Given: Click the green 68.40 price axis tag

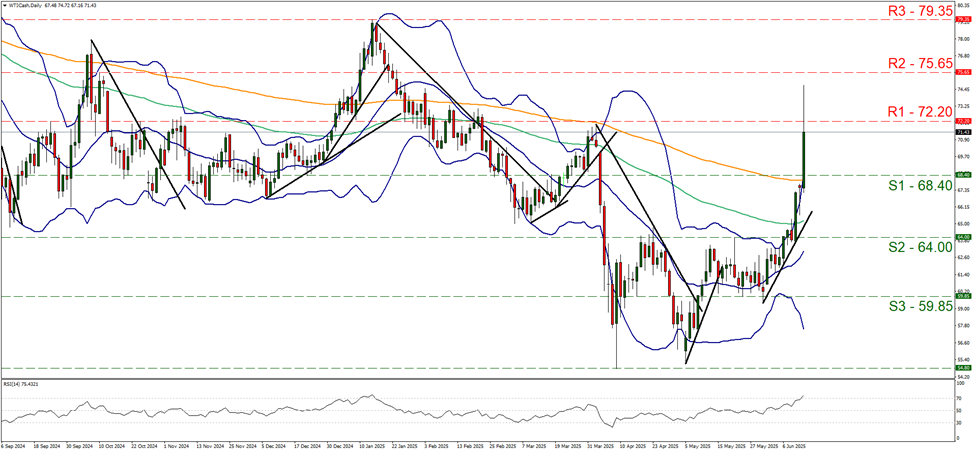Looking at the screenshot, I should click(963, 174).
